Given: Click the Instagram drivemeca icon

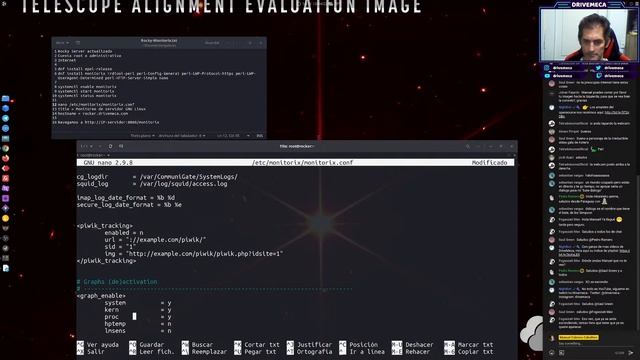Looking at the screenshot, I should pos(547,68).
